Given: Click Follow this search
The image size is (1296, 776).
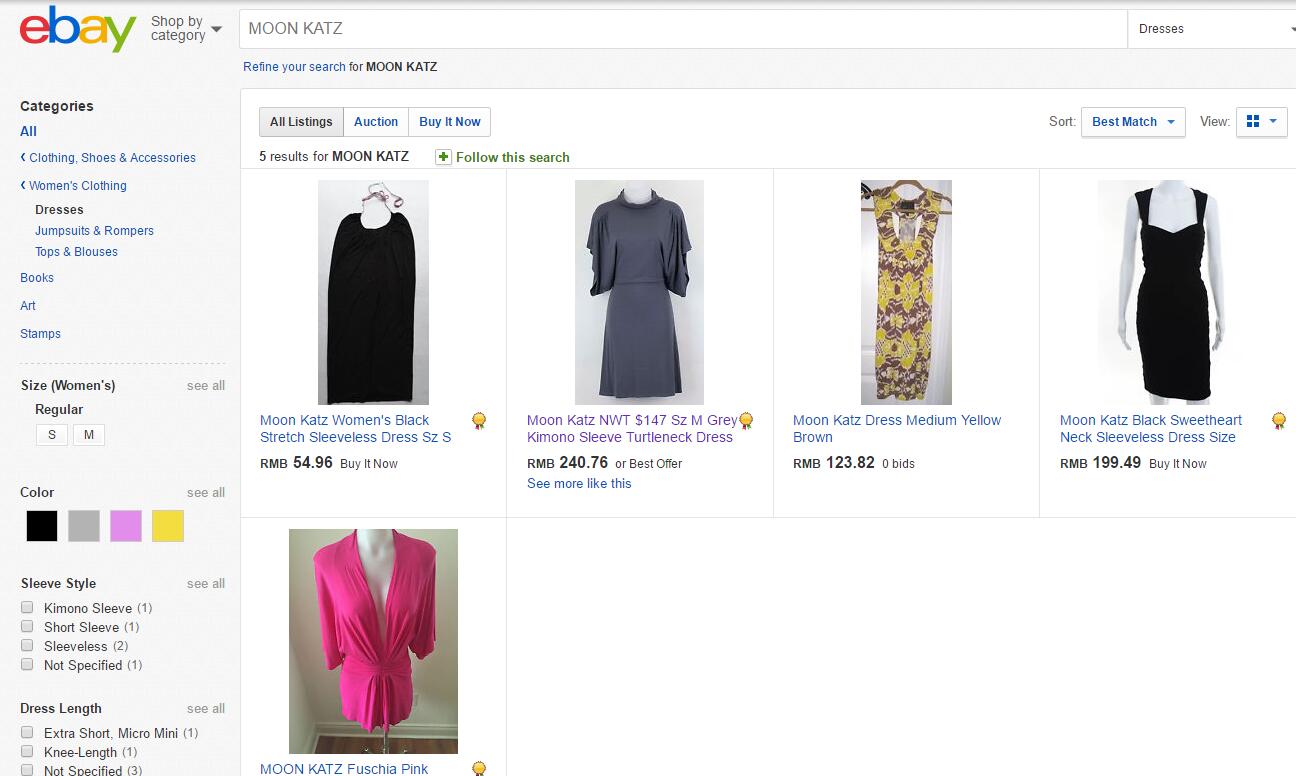Looking at the screenshot, I should click(x=512, y=157).
